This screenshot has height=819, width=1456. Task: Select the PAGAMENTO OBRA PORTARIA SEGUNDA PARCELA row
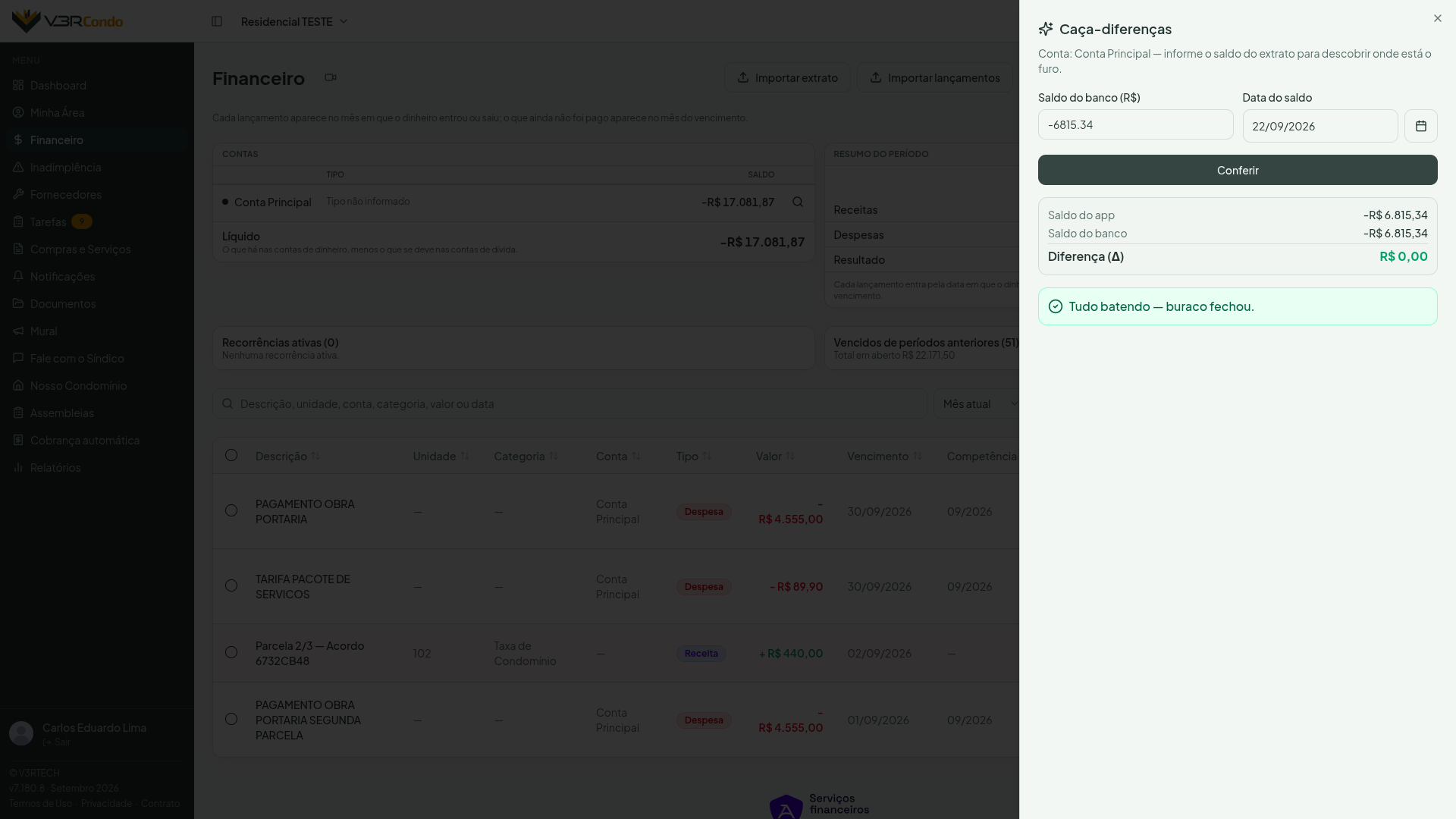[231, 719]
